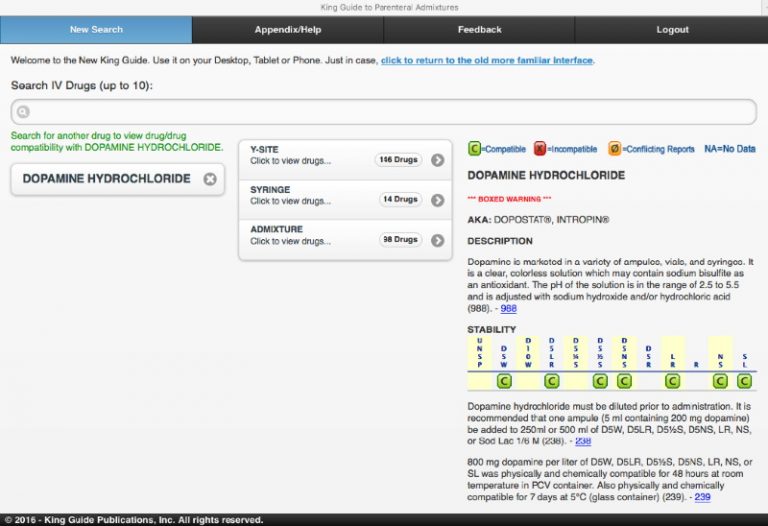The image size is (768, 526).
Task: Click the D5W column header
Action: (504, 357)
